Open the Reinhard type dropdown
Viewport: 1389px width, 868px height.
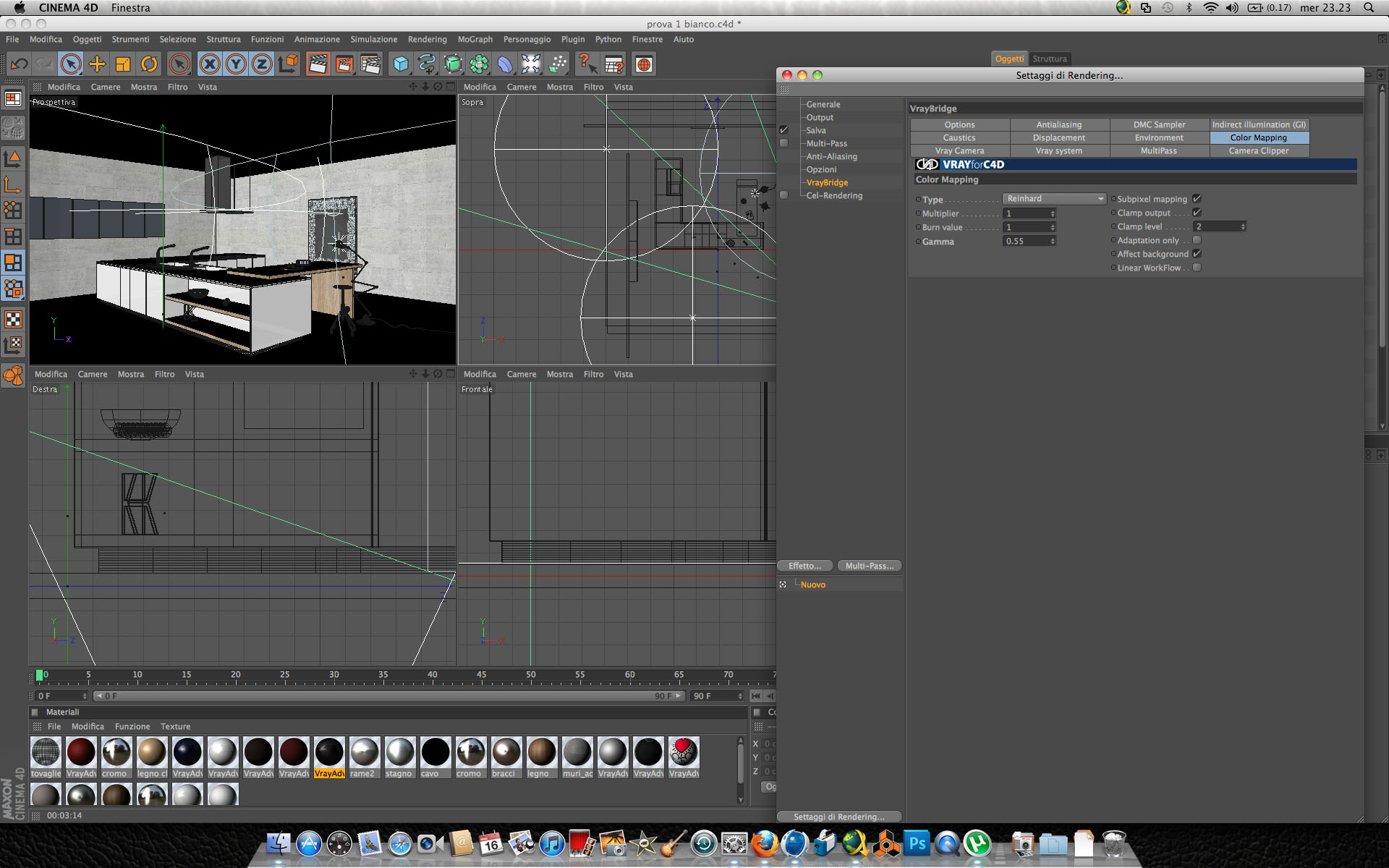pyautogui.click(x=1054, y=199)
